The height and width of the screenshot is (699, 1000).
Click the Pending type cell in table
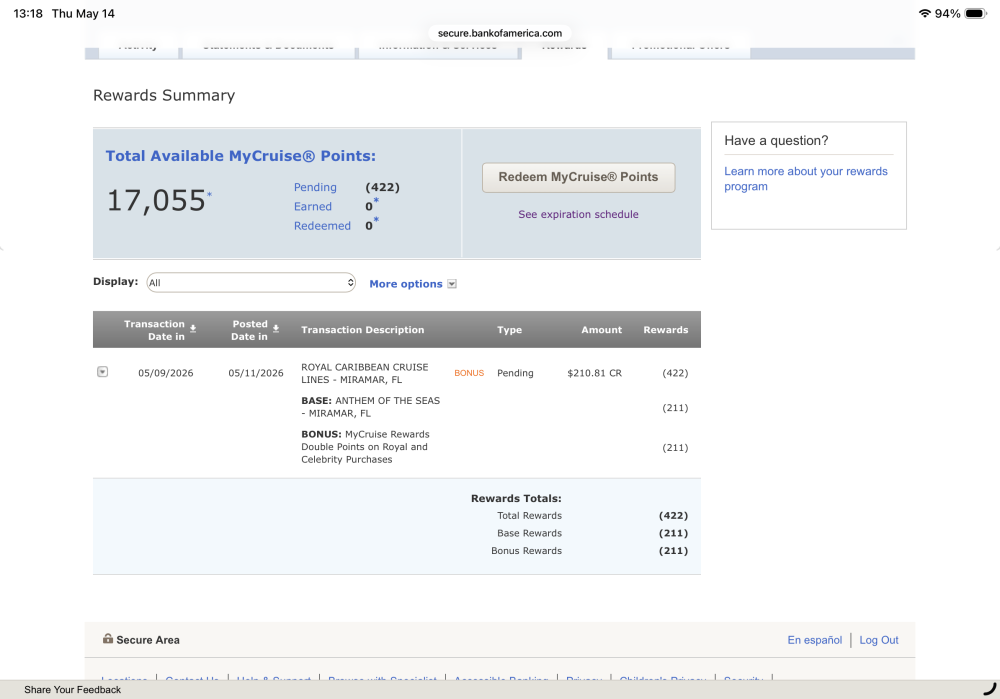515,373
